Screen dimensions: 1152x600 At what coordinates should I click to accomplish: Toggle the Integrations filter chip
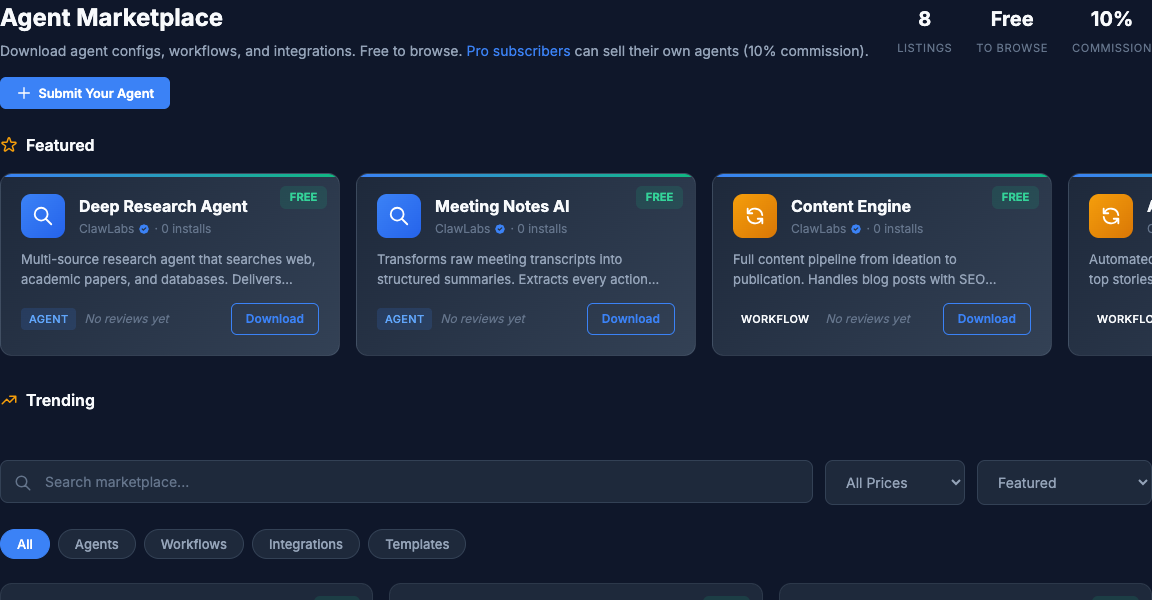coord(306,544)
